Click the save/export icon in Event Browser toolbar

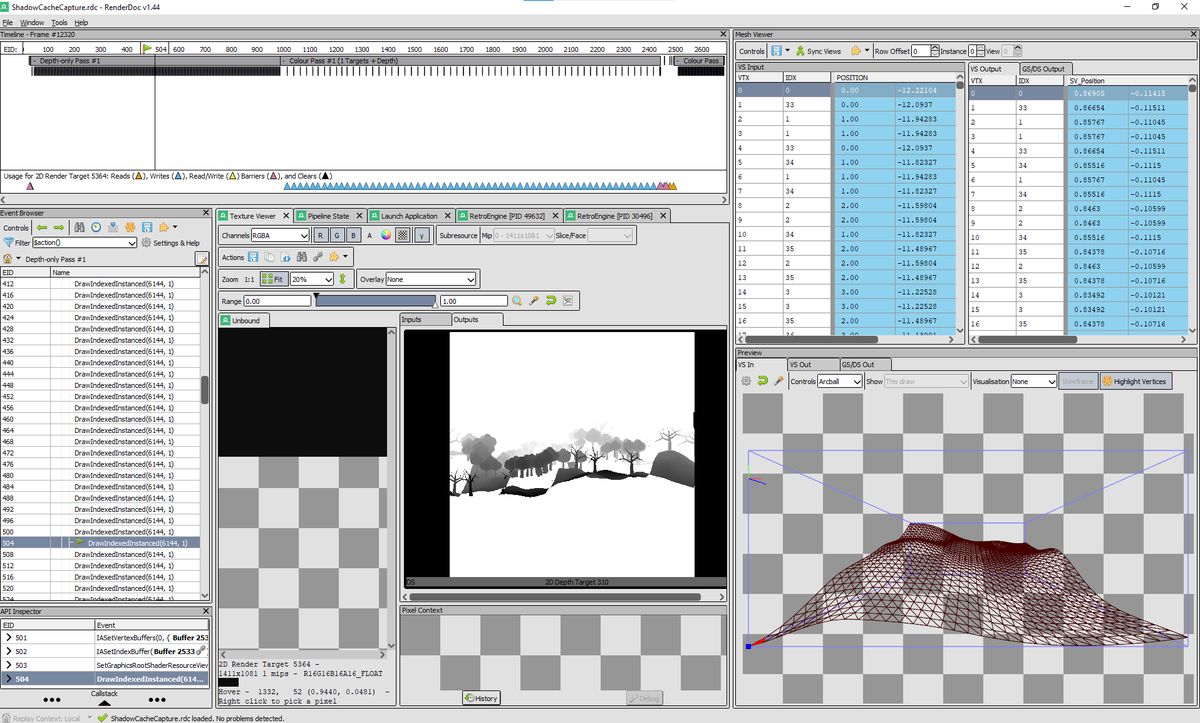click(x=147, y=227)
